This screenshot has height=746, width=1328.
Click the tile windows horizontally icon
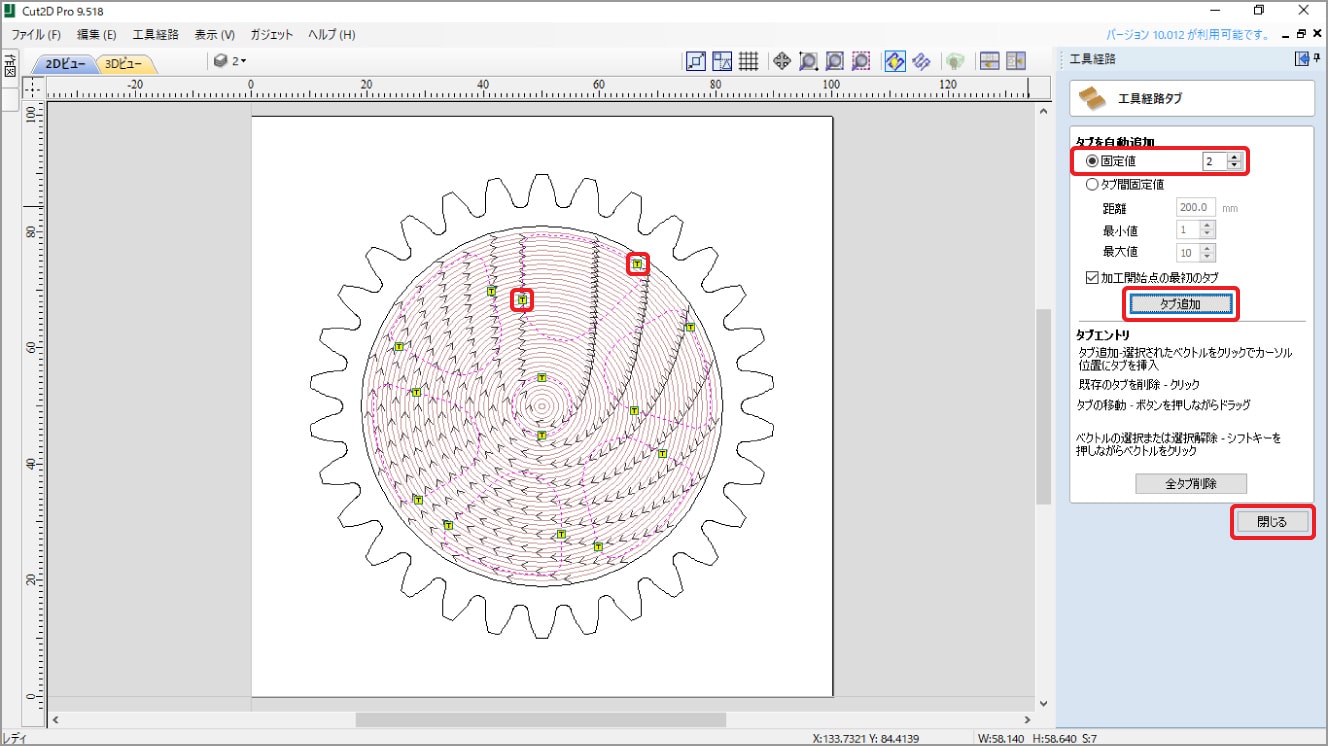click(x=990, y=61)
